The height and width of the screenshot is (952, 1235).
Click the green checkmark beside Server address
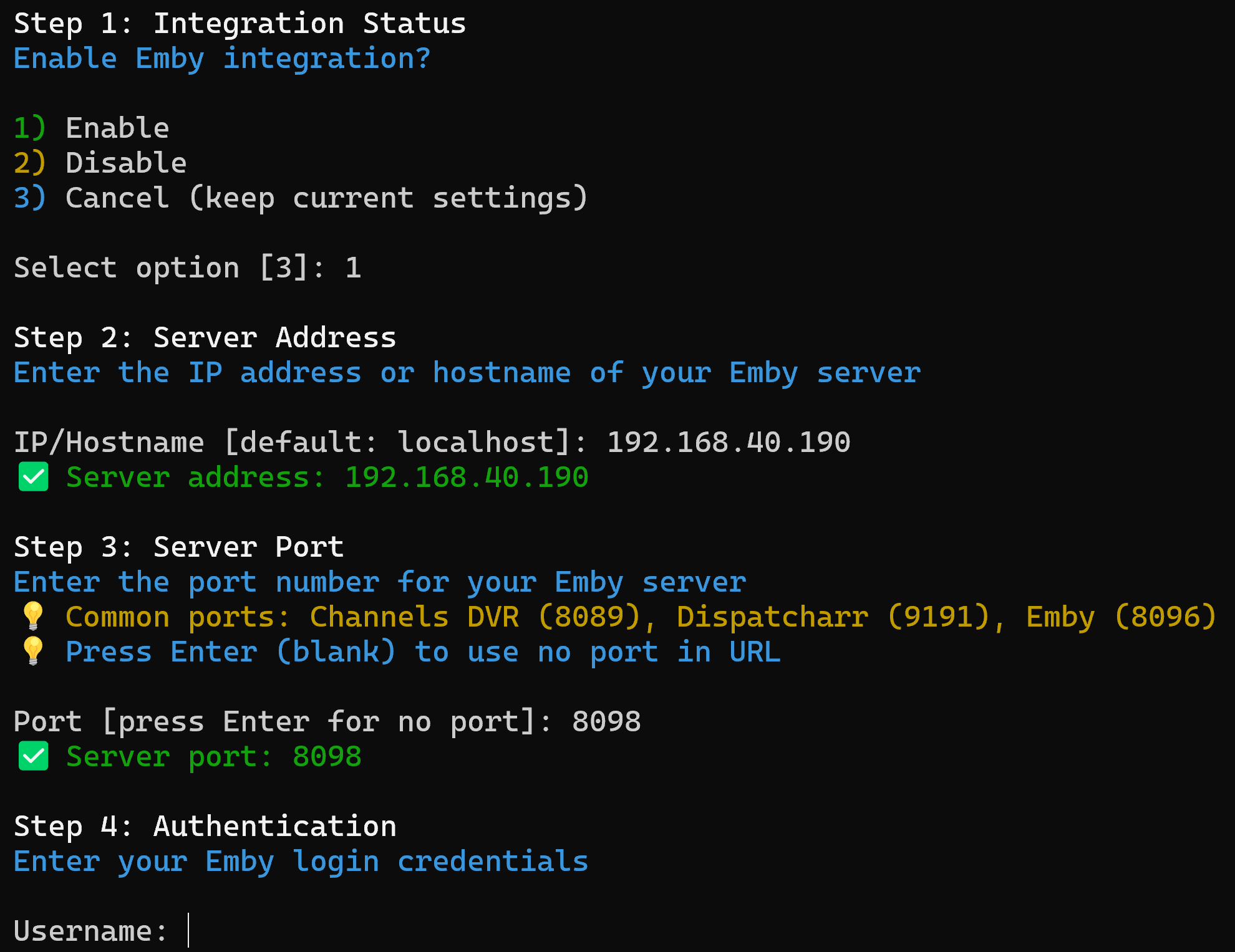pos(33,478)
